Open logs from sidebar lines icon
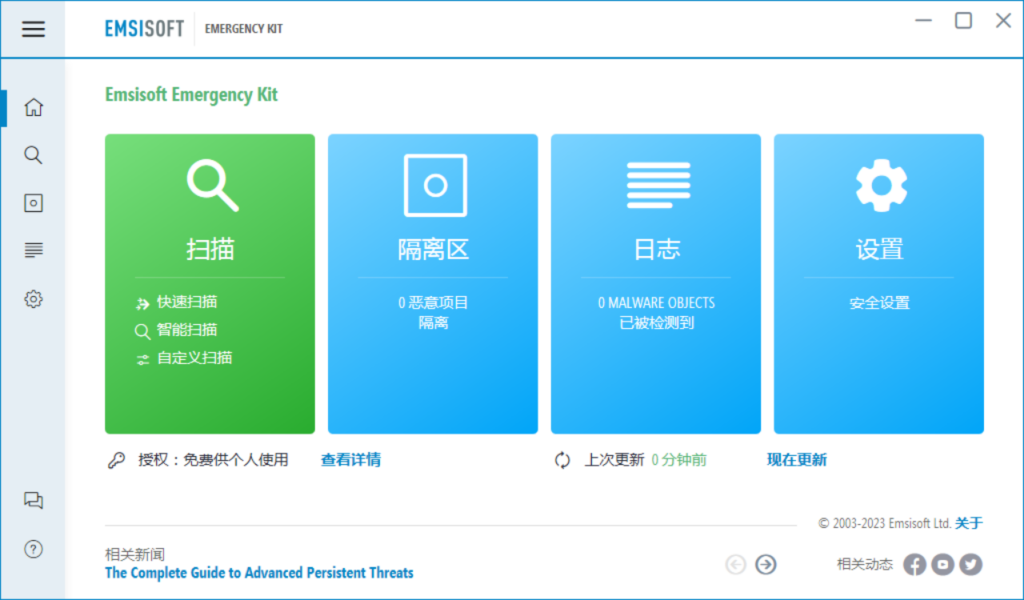This screenshot has height=600, width=1024. (x=33, y=250)
